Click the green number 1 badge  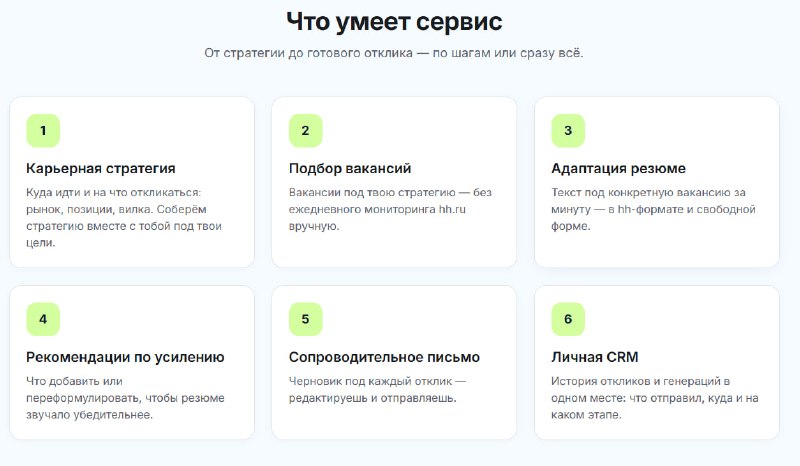(43, 131)
